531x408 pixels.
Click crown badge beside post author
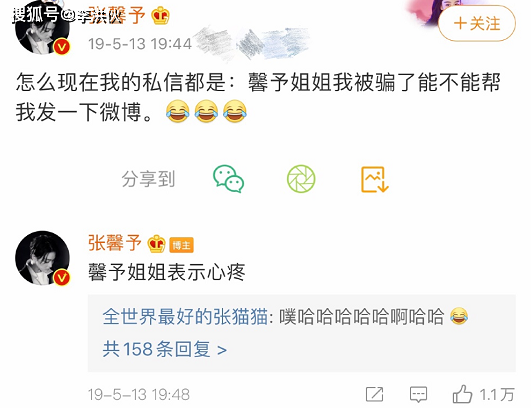(161, 16)
